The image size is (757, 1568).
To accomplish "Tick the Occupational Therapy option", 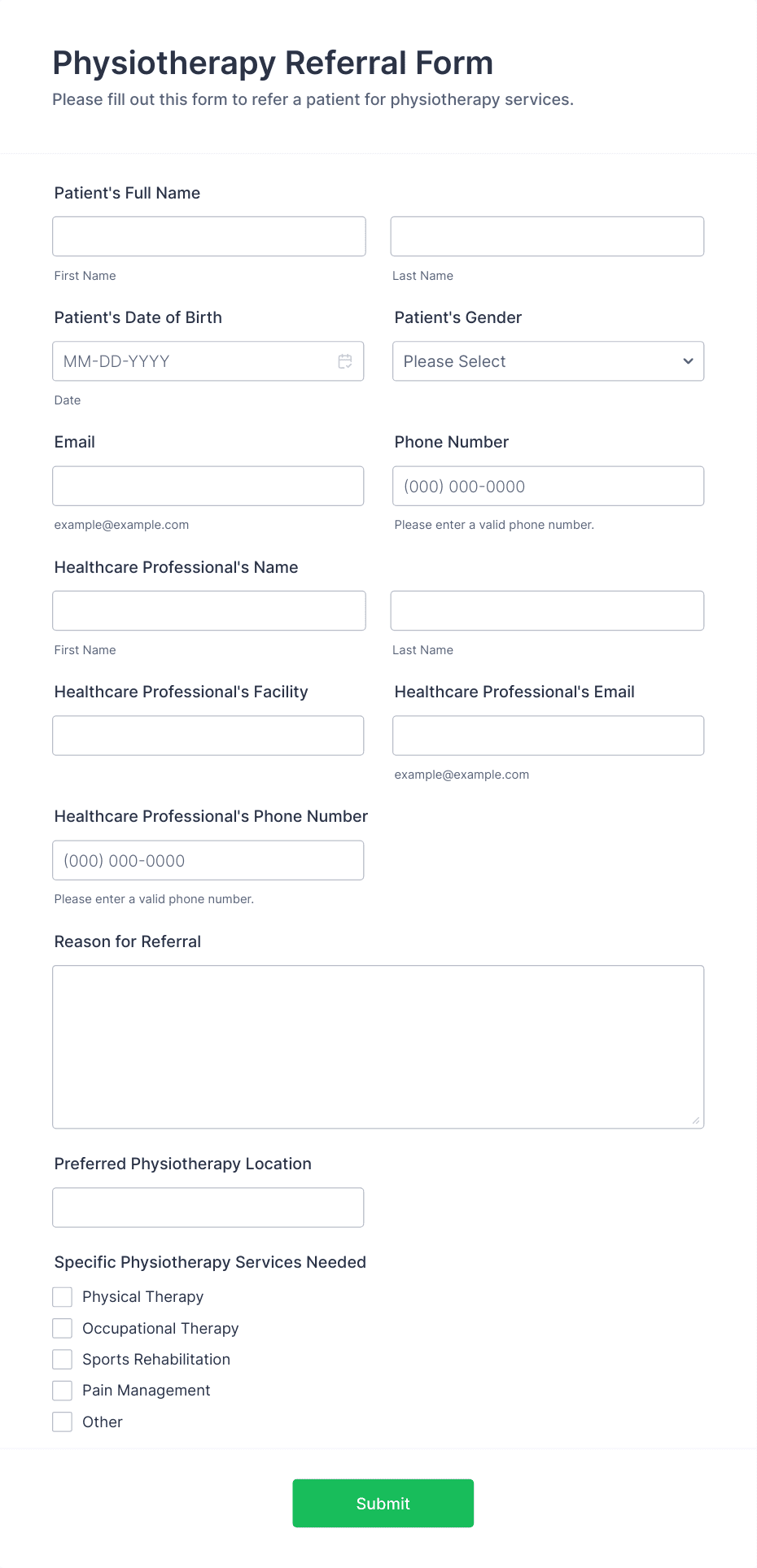I will [63, 1328].
